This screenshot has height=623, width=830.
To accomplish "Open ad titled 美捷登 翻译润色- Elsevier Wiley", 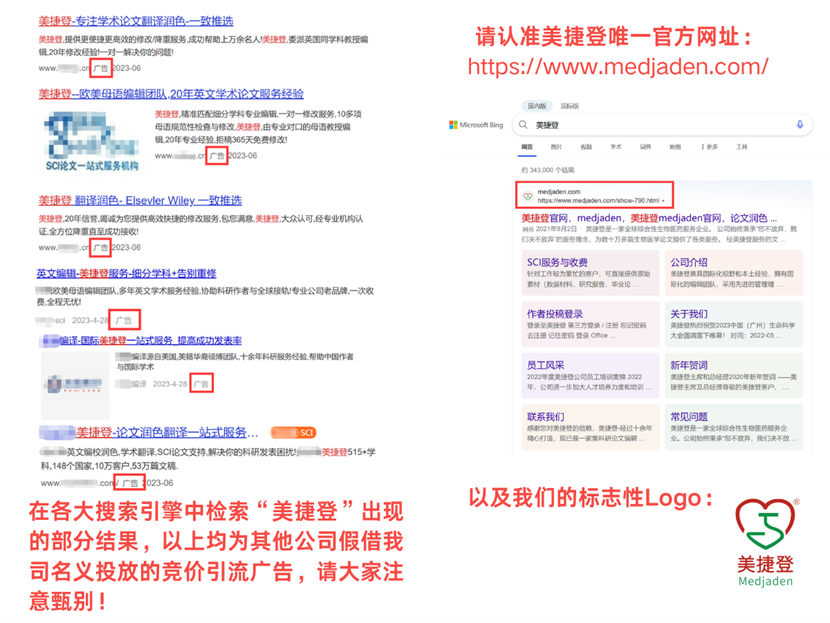I will 140,201.
